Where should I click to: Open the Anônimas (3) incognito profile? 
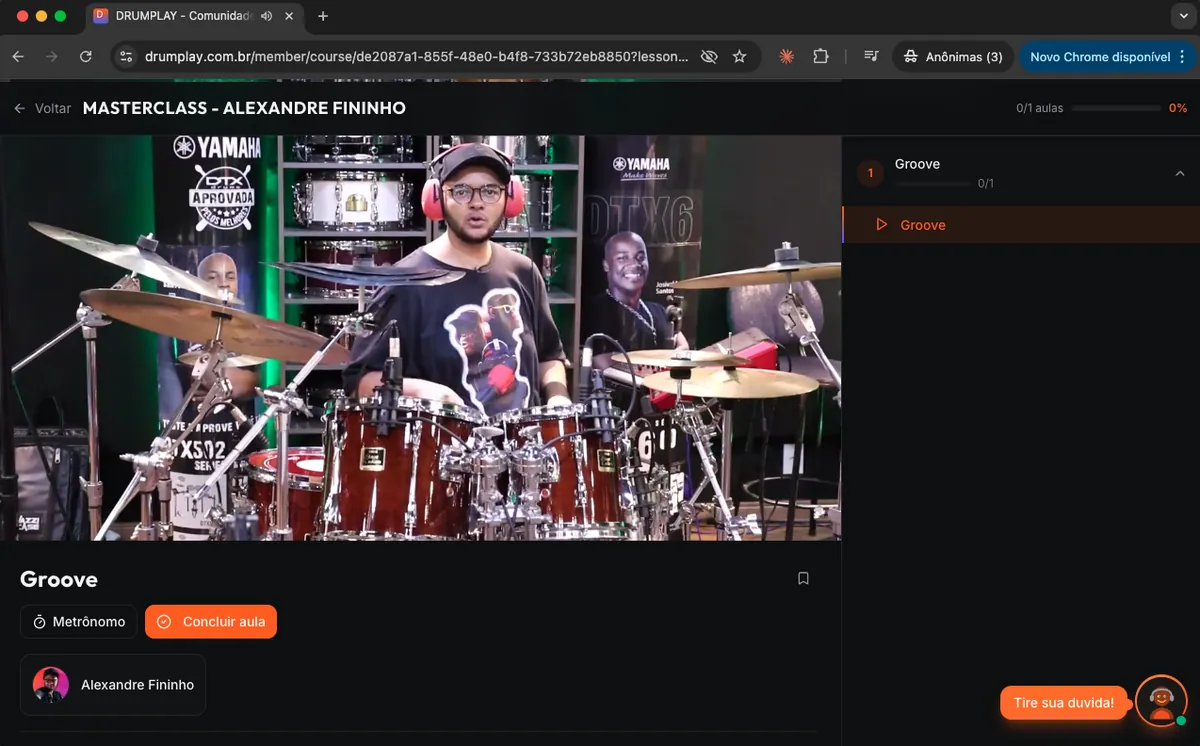click(952, 57)
